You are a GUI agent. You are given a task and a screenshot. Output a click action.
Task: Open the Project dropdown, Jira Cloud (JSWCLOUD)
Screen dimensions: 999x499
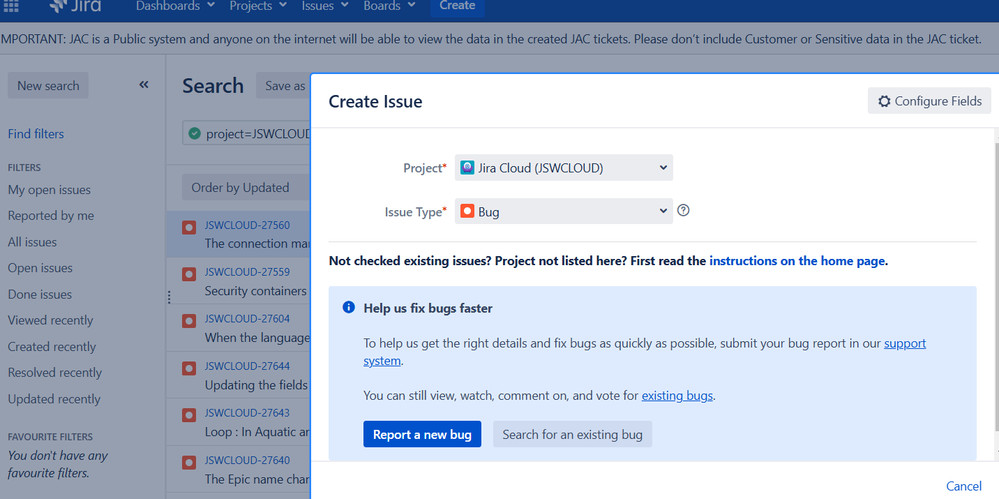[564, 168]
